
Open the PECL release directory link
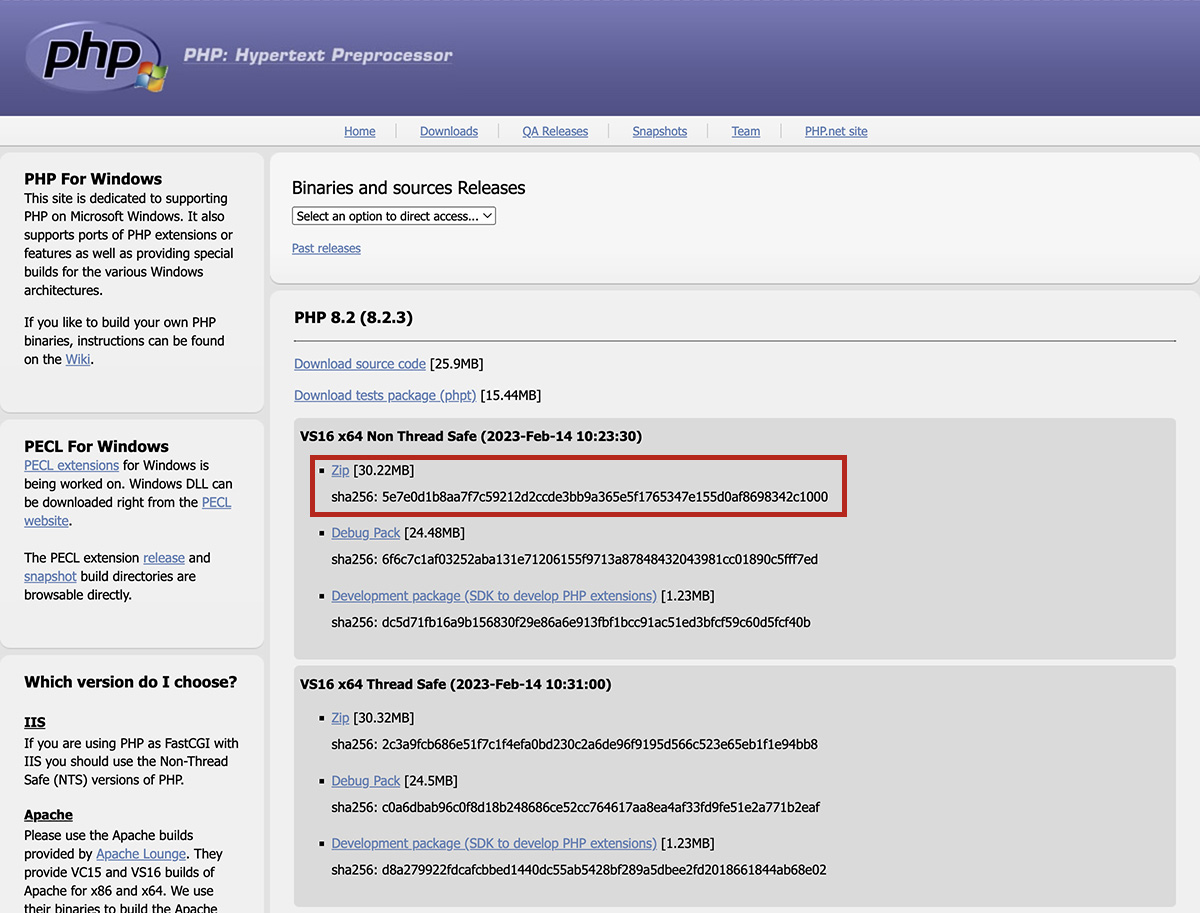(164, 558)
